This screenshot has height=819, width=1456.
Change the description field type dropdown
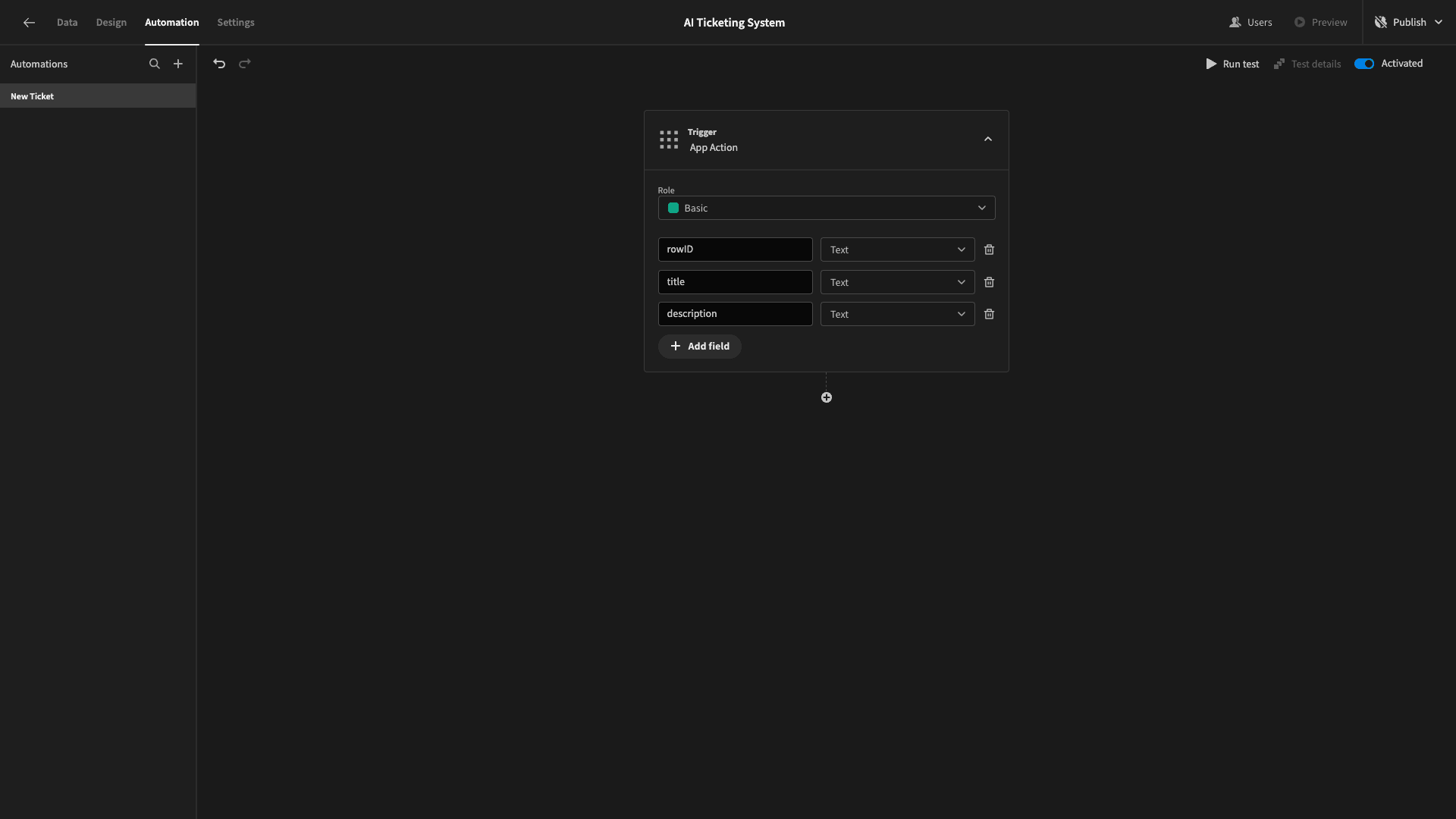point(898,314)
